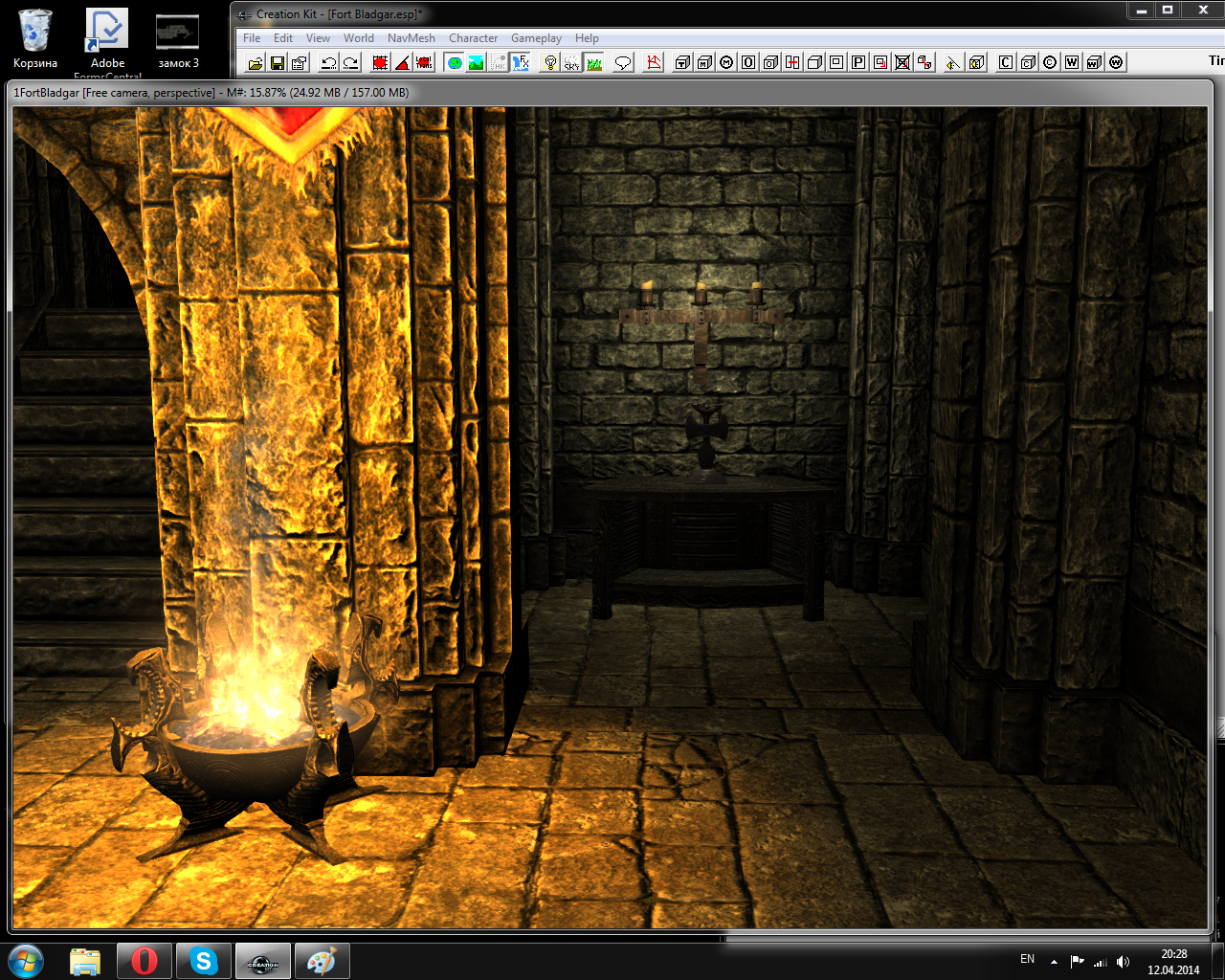This screenshot has height=980, width=1225.
Task: Click the world globe toolbar icon
Action: pyautogui.click(x=455, y=62)
